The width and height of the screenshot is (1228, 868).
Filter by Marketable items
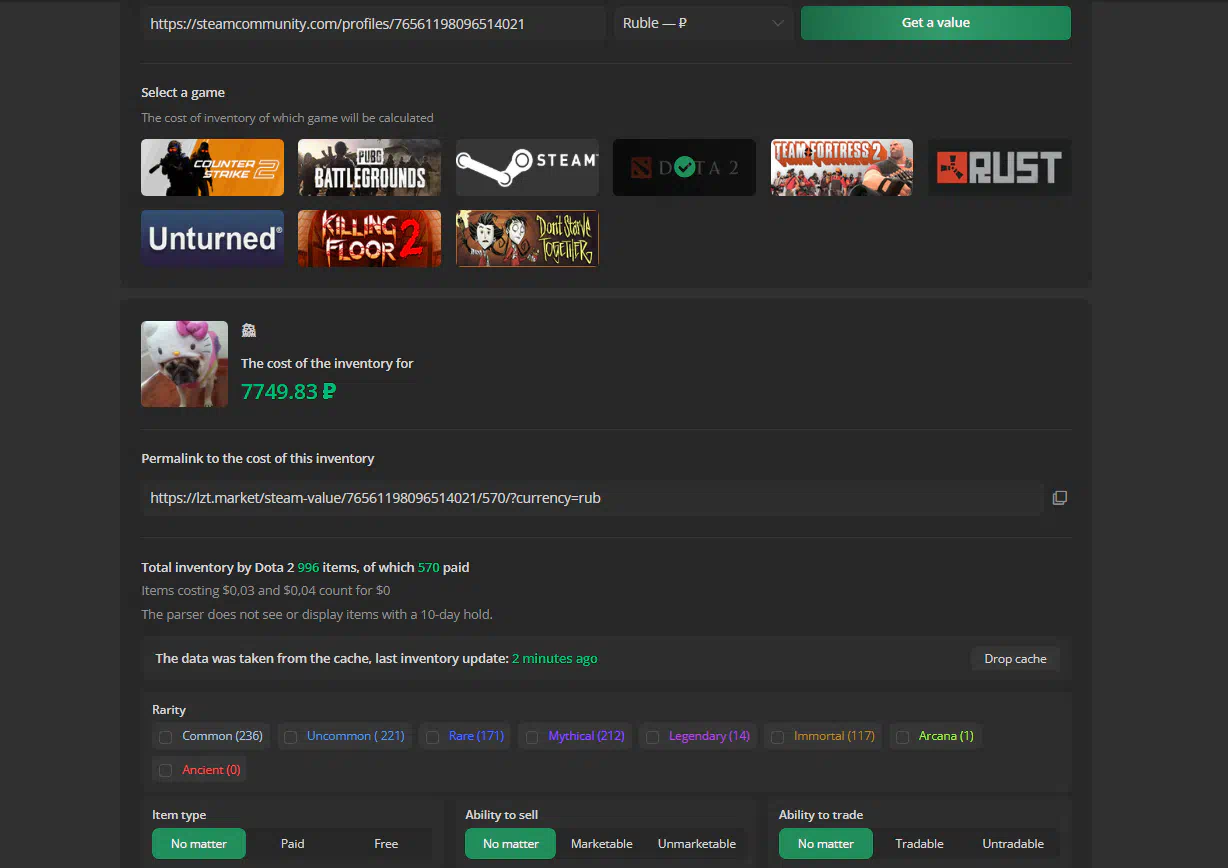tap(602, 844)
